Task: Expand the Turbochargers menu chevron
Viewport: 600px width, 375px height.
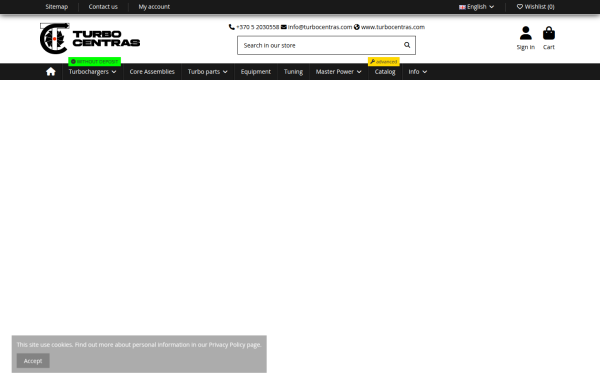Action: pos(114,72)
